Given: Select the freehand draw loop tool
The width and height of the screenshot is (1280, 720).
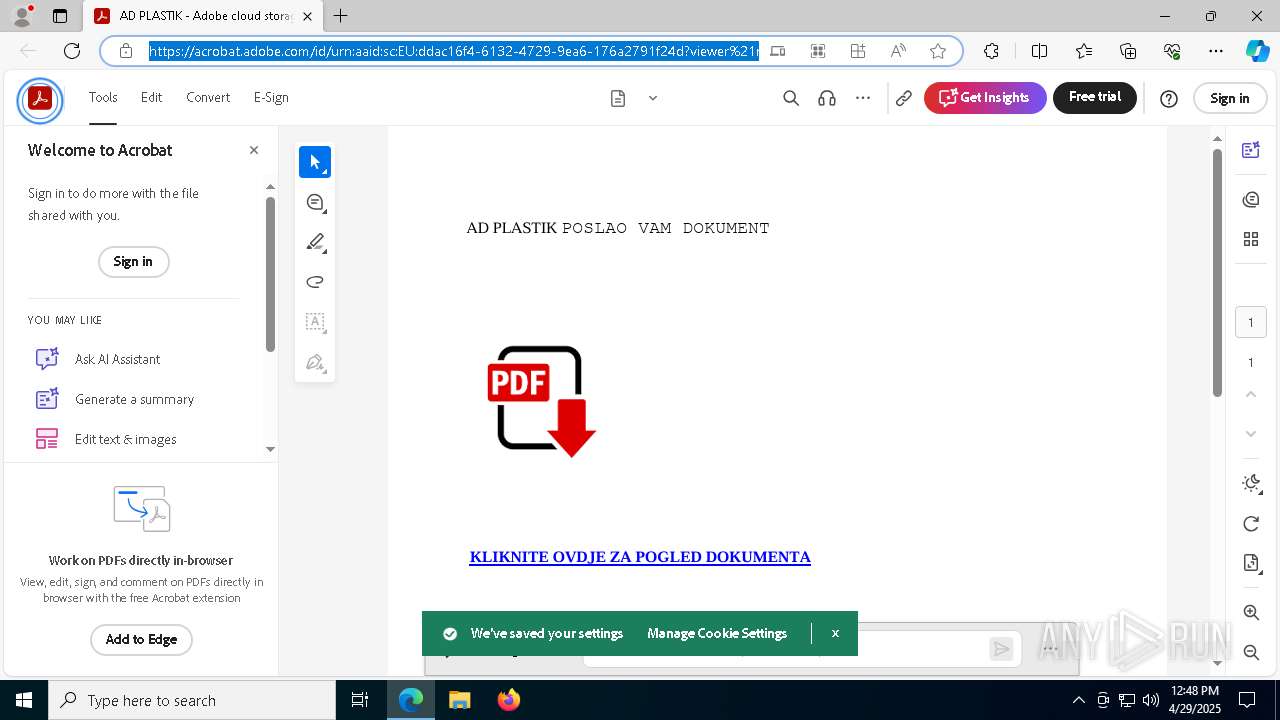Looking at the screenshot, I should pyautogui.click(x=315, y=282).
